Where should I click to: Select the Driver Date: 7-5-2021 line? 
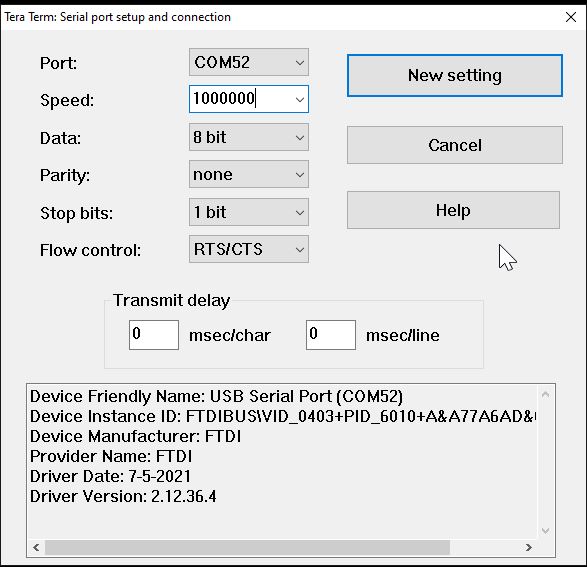[110, 476]
